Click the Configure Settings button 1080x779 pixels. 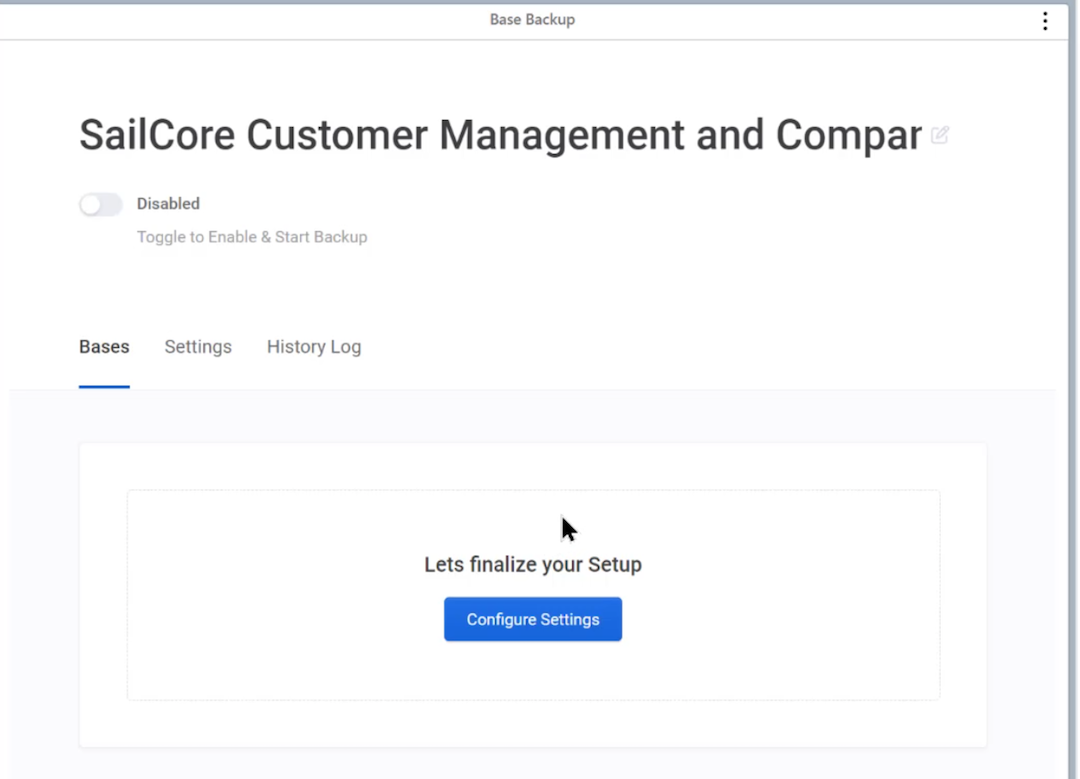coord(532,619)
